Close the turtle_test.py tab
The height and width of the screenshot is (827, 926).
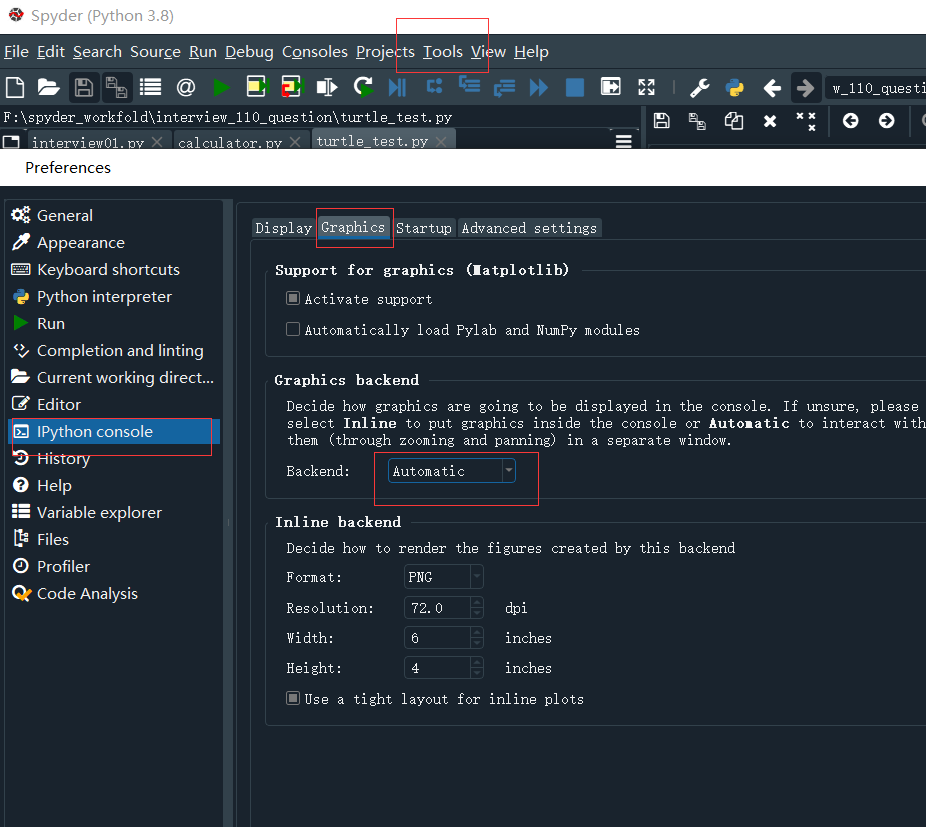point(441,142)
